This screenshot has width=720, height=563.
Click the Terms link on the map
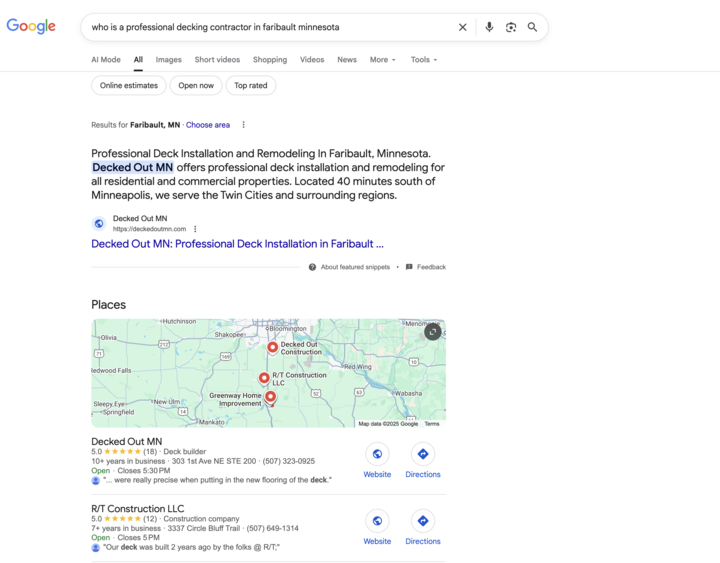tap(432, 424)
